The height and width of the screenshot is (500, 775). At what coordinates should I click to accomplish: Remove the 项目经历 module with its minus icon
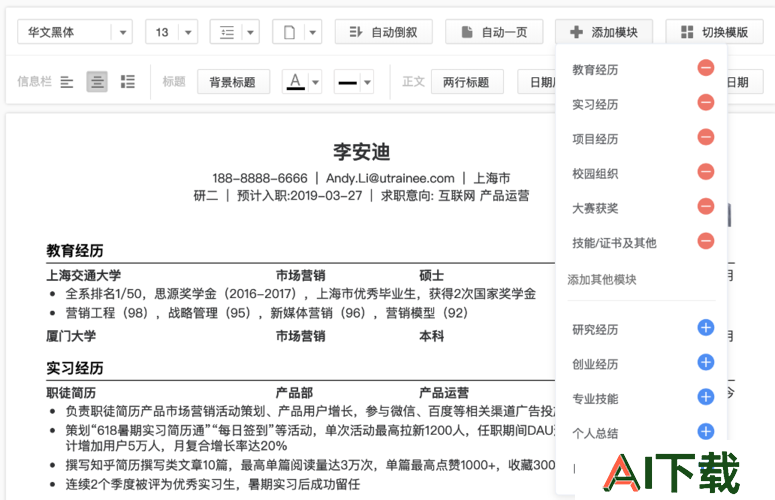(x=705, y=137)
